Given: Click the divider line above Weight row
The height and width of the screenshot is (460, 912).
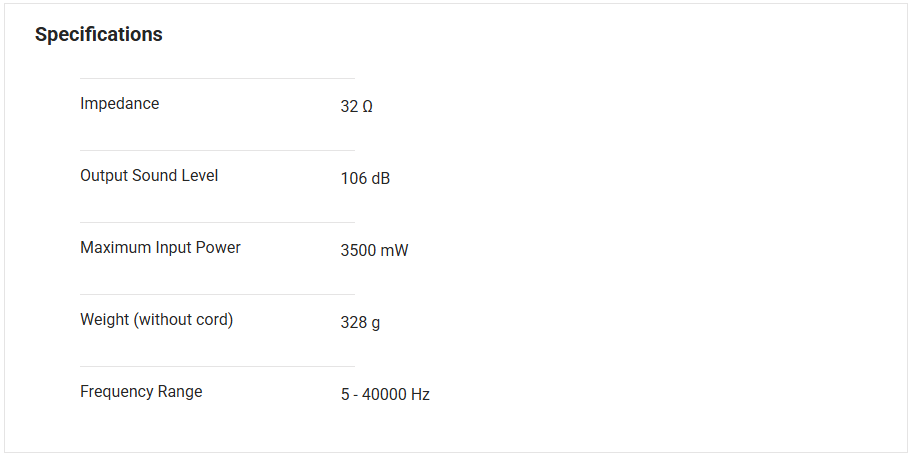Looking at the screenshot, I should click(x=217, y=294).
